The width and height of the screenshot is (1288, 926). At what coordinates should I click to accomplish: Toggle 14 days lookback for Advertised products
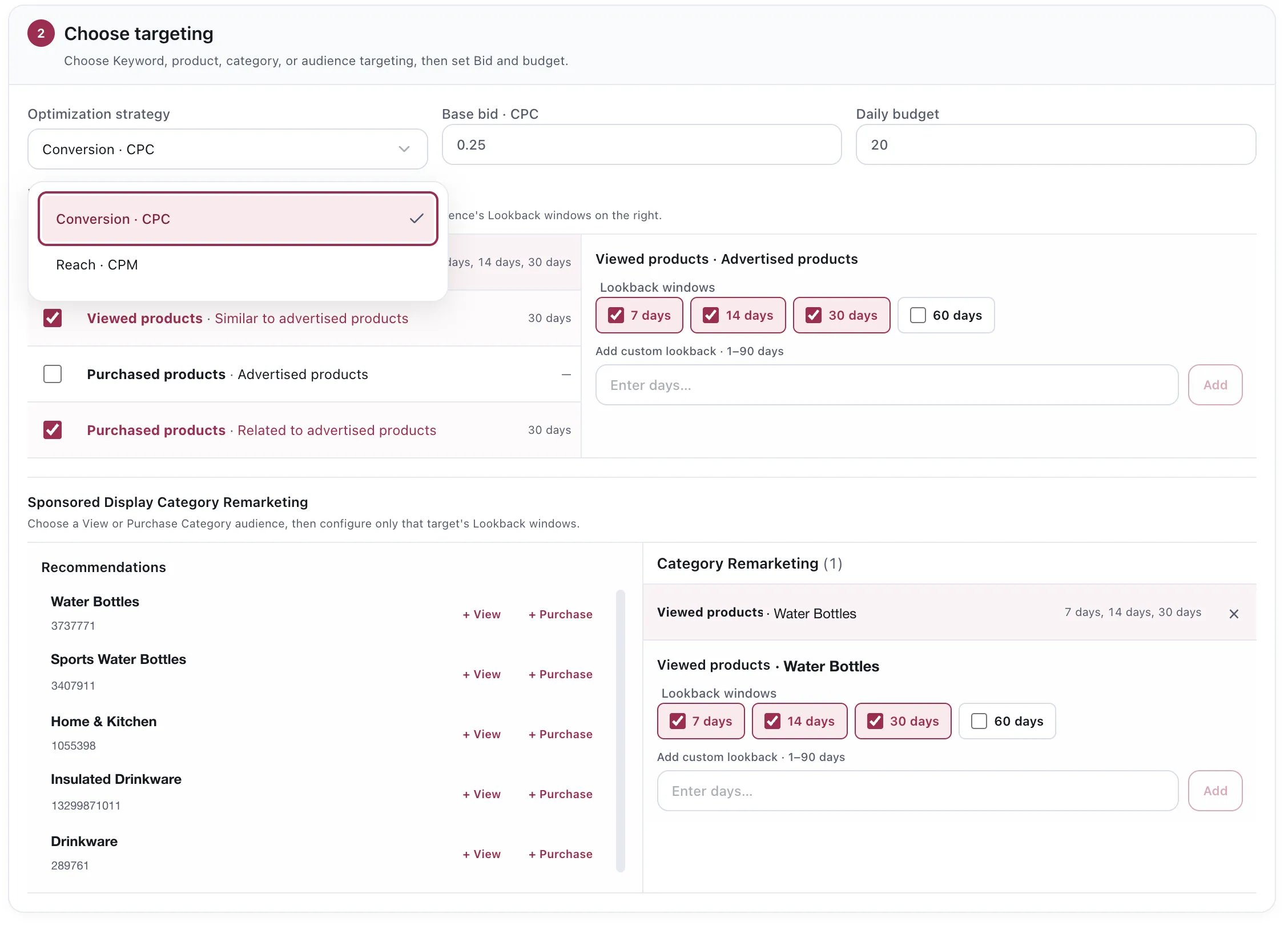pyautogui.click(x=738, y=315)
